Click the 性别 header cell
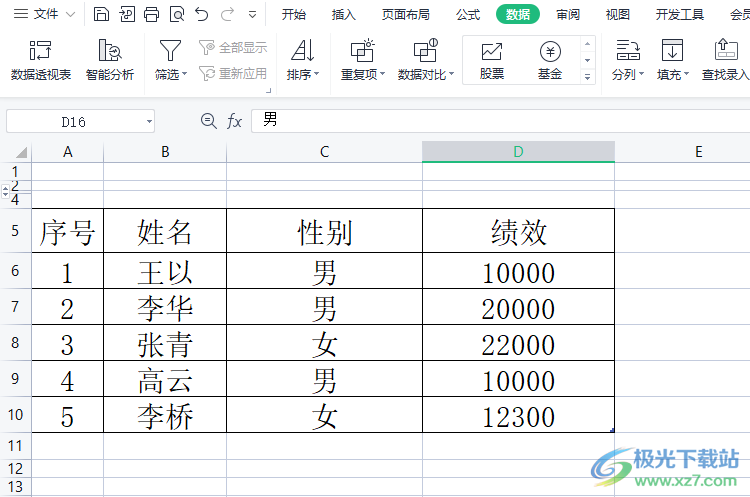750x497 pixels. click(324, 231)
